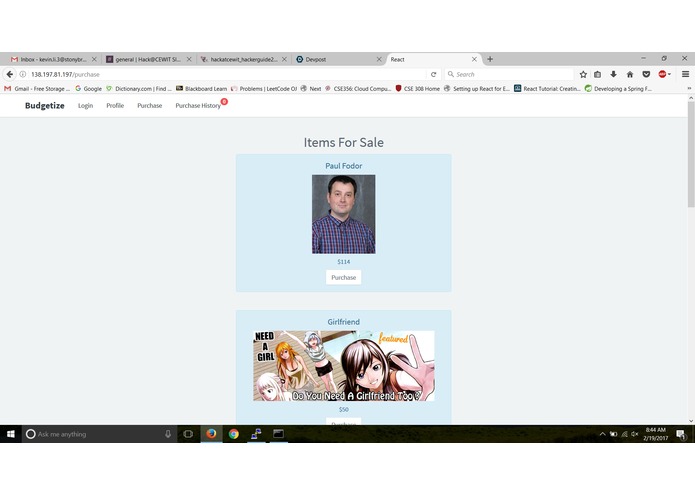Click the address bar URL field

click(x=226, y=74)
